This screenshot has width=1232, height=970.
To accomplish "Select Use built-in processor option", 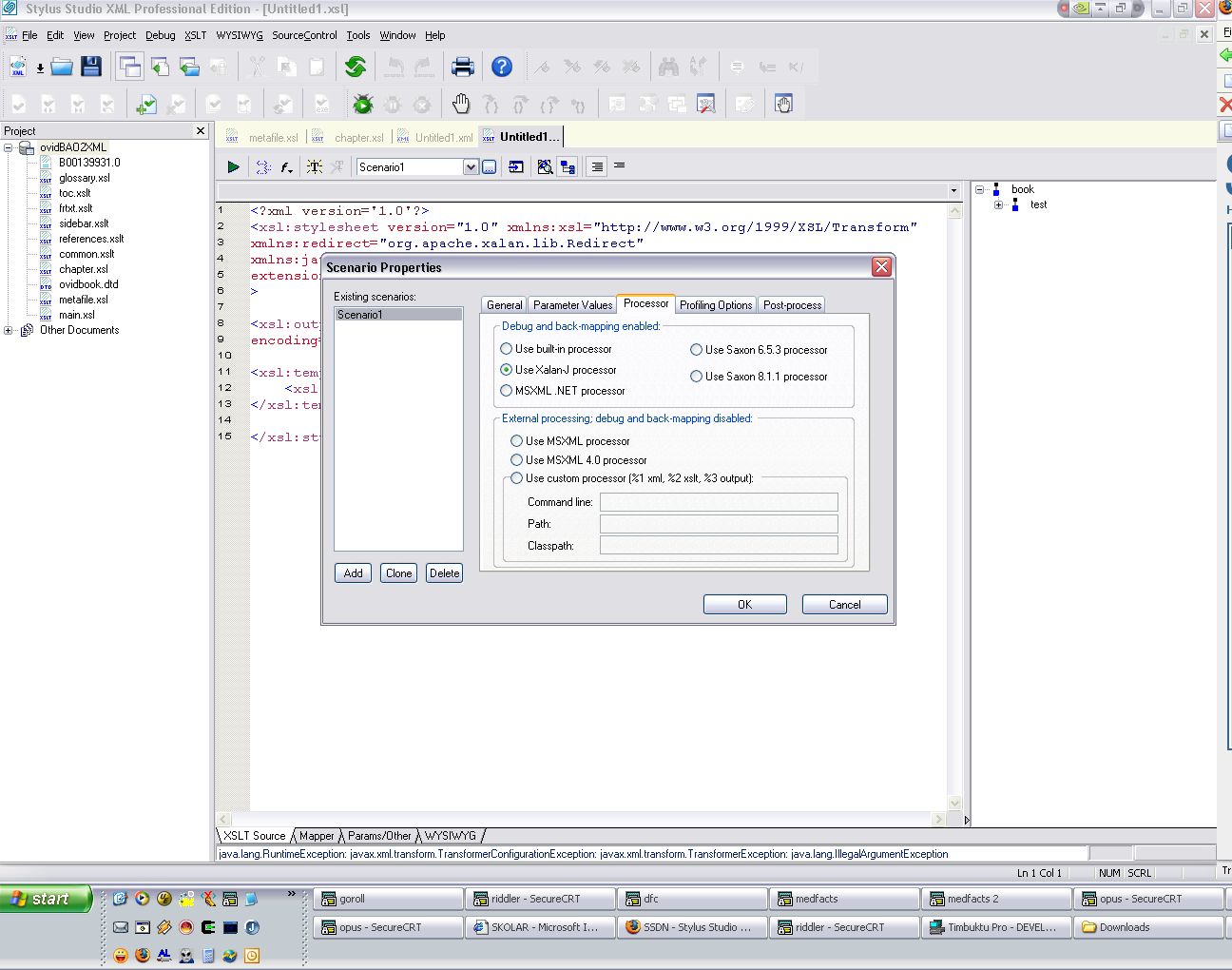I will (507, 349).
